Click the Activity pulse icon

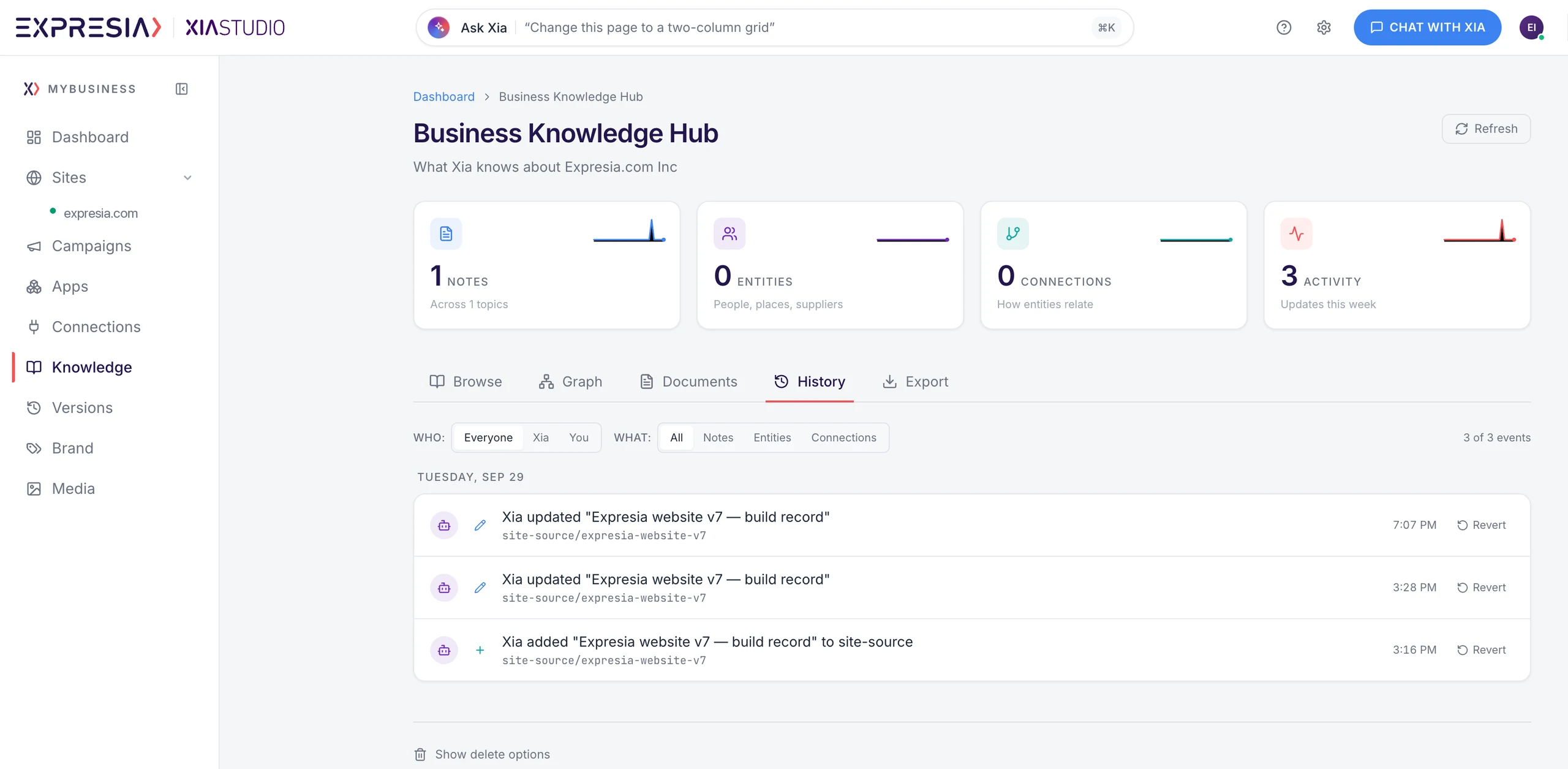tap(1297, 233)
